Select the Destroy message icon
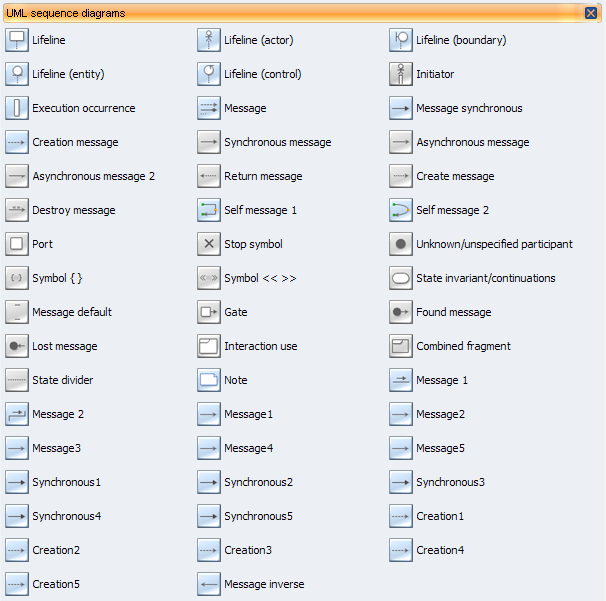 pyautogui.click(x=17, y=210)
